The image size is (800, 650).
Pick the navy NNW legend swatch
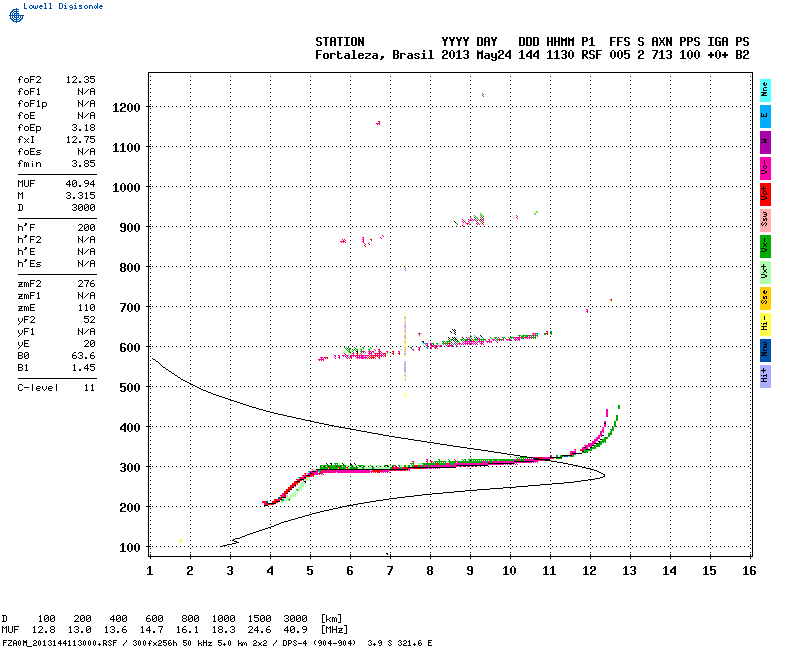pyautogui.click(x=764, y=351)
